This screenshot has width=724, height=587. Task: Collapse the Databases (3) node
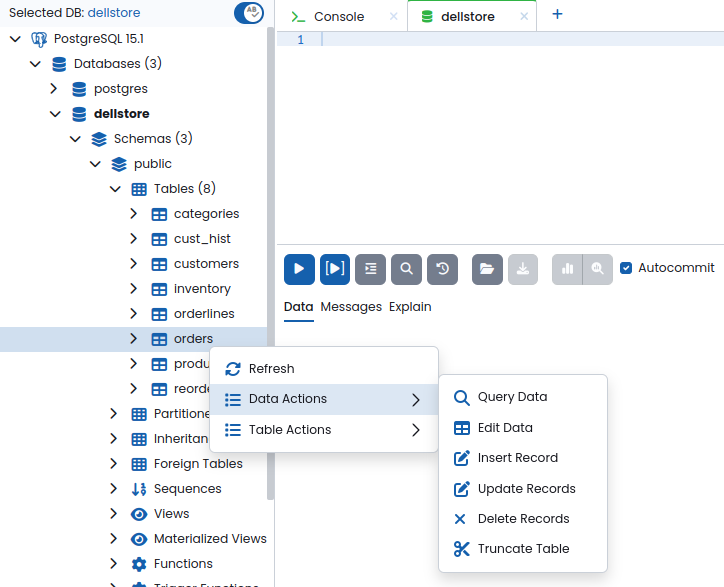click(35, 64)
